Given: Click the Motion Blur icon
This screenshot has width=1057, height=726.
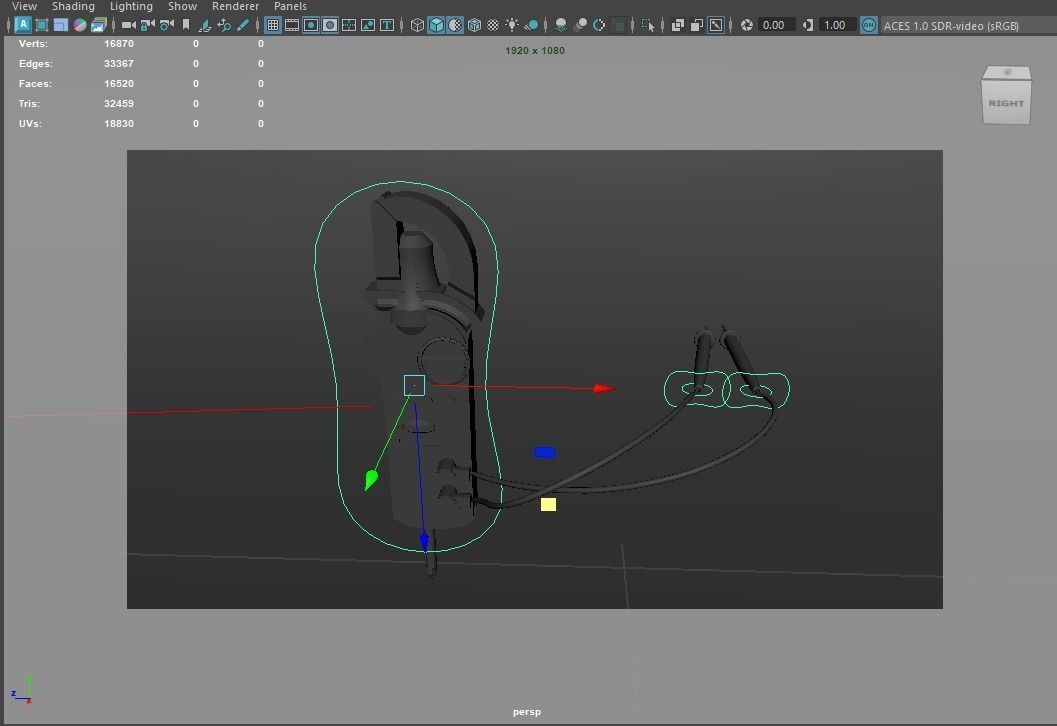Looking at the screenshot, I should coord(580,25).
